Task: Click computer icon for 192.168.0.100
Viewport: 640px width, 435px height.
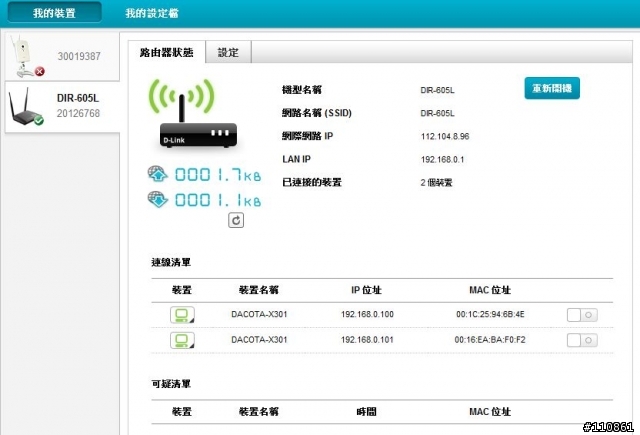Action: click(x=182, y=315)
